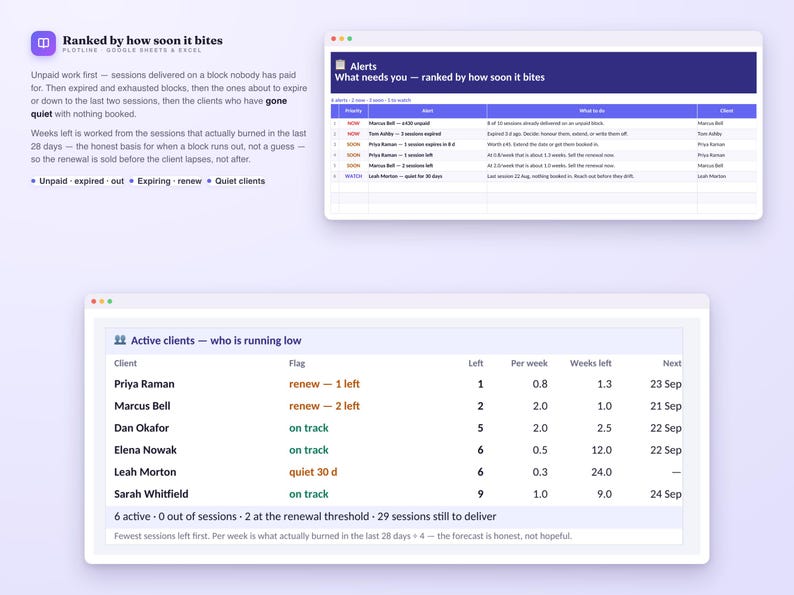
Task: Click weeks left value 24.0
Action: 601,472
